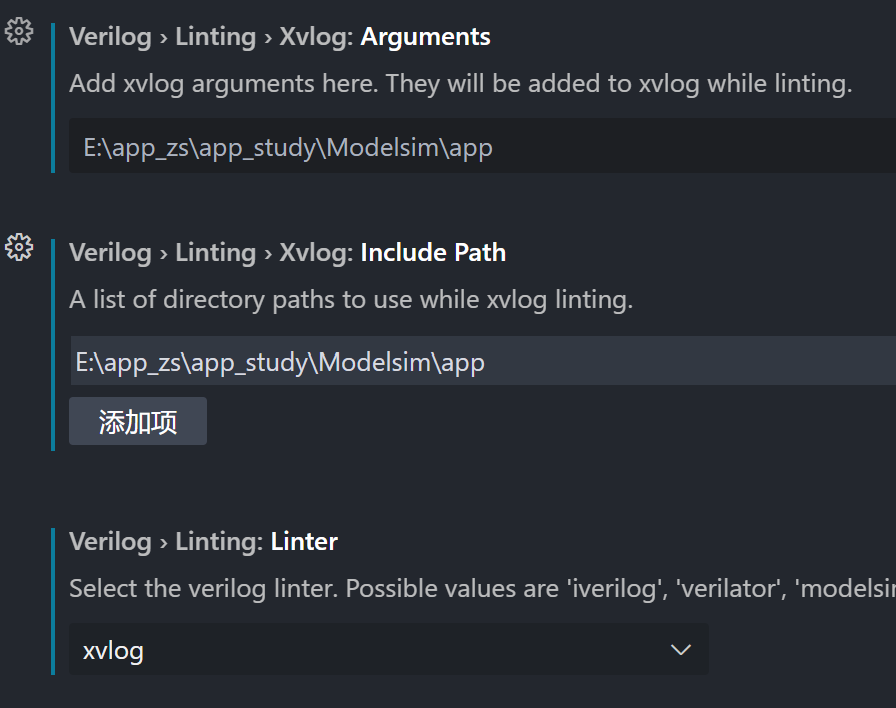Open the Linter dropdown showing xvlog
This screenshot has width=896, height=708.
pyautogui.click(x=389, y=649)
